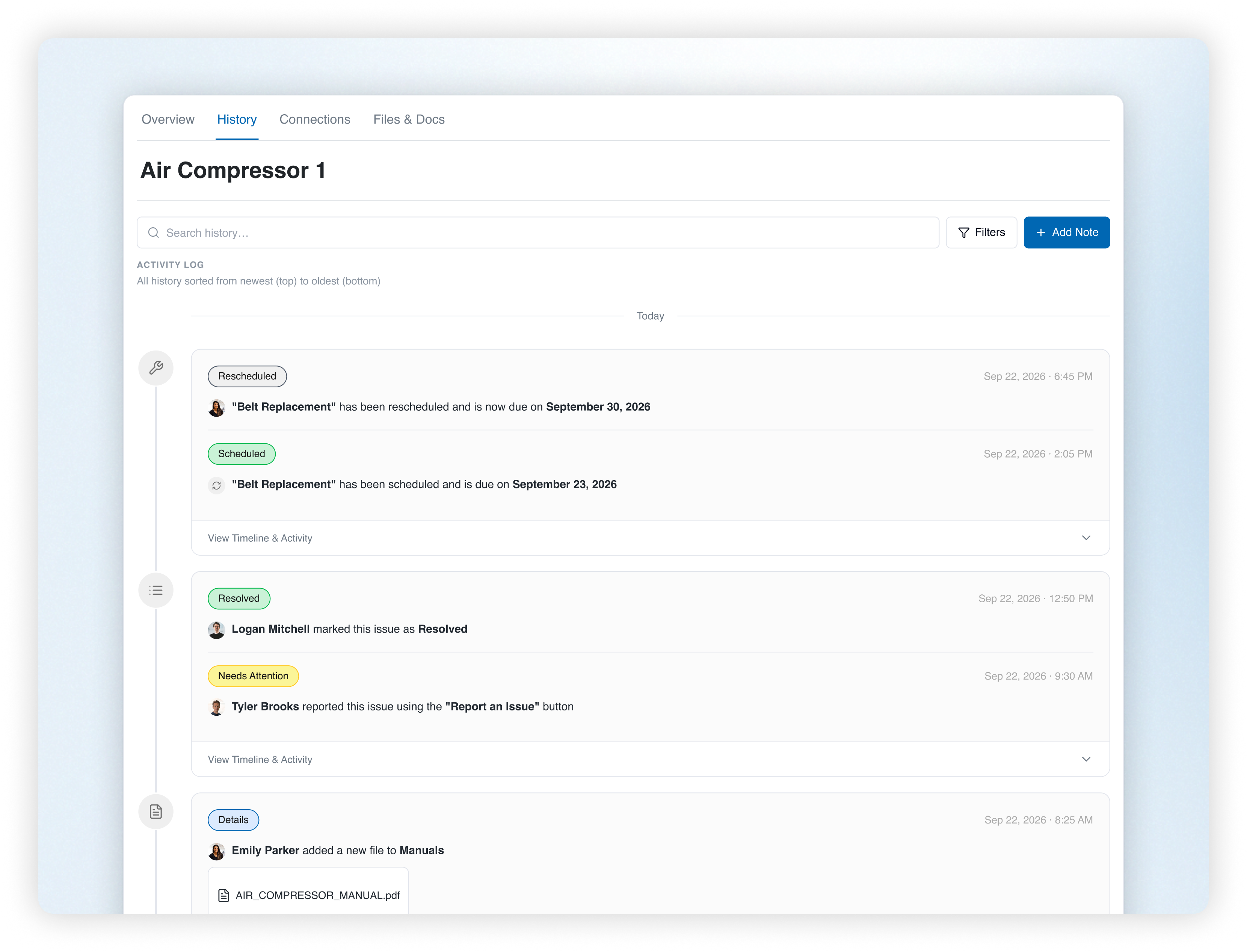This screenshot has height=952, width=1247.
Task: Click the timestamp Sep 22, 2026 · 12:50 PM
Action: click(x=1036, y=598)
